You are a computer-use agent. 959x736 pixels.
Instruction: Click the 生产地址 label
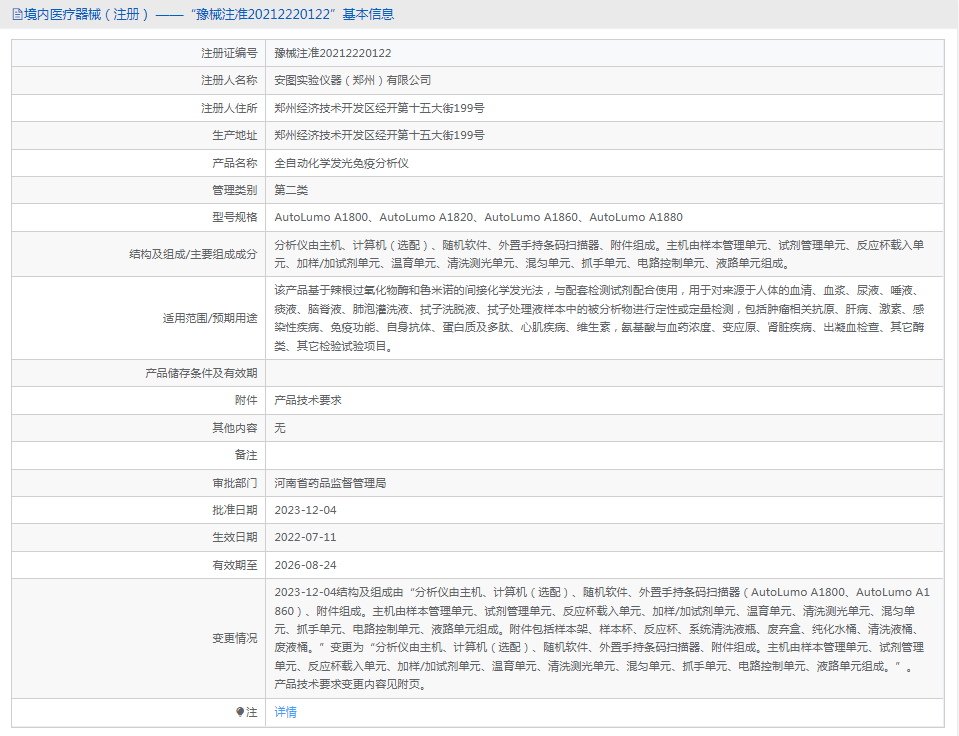[x=235, y=135]
